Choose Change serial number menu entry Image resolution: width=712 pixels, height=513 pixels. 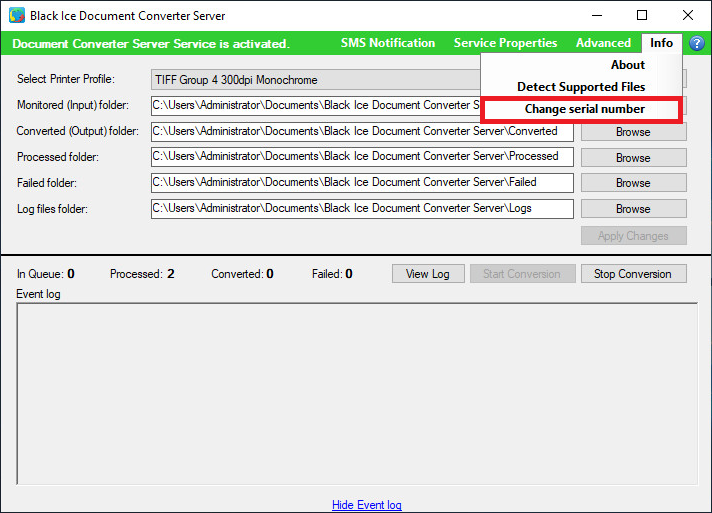[581, 109]
